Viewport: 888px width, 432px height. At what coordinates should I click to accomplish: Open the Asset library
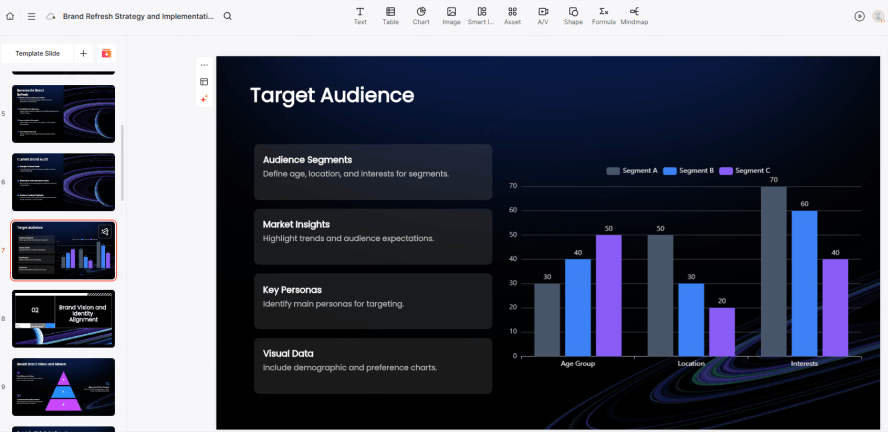[513, 16]
